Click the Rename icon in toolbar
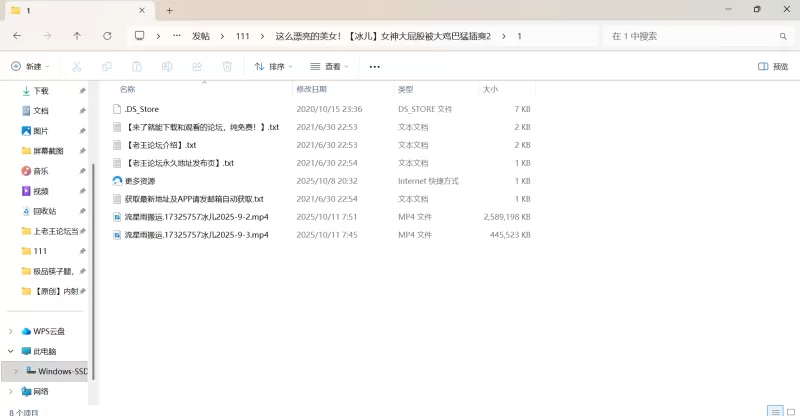Screen dimensions: 800x416 (167, 67)
